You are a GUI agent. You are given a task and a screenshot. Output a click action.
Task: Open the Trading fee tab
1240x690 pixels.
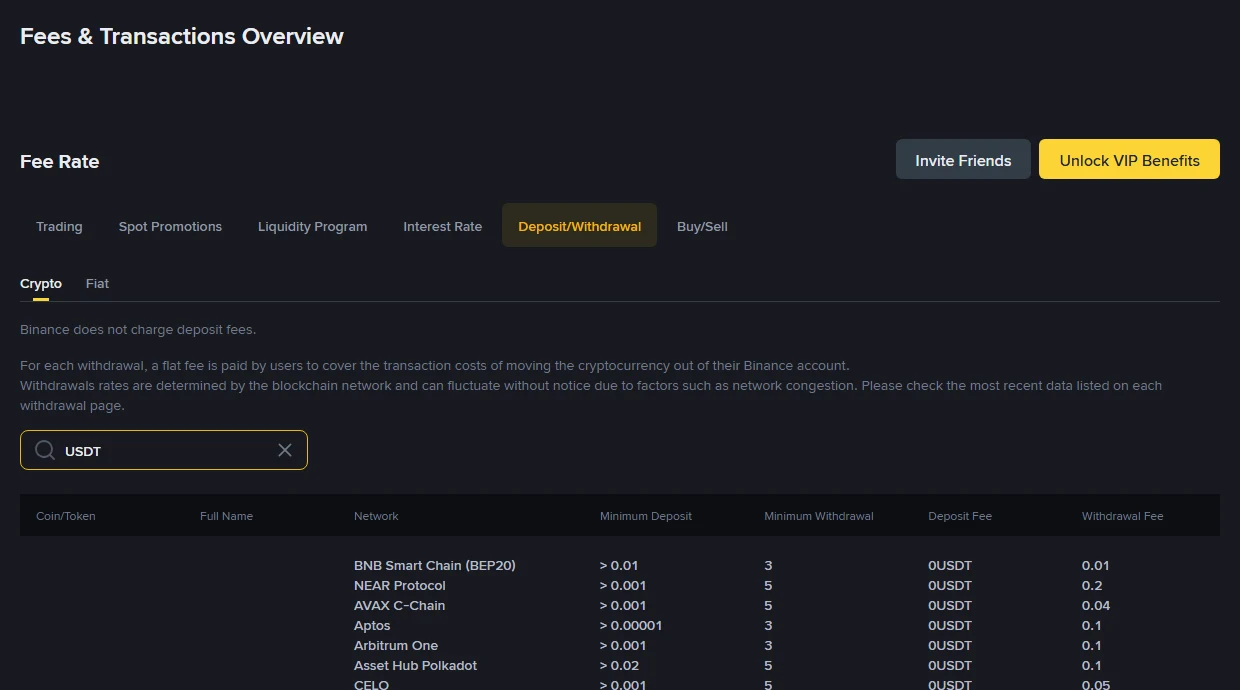pyautogui.click(x=59, y=226)
